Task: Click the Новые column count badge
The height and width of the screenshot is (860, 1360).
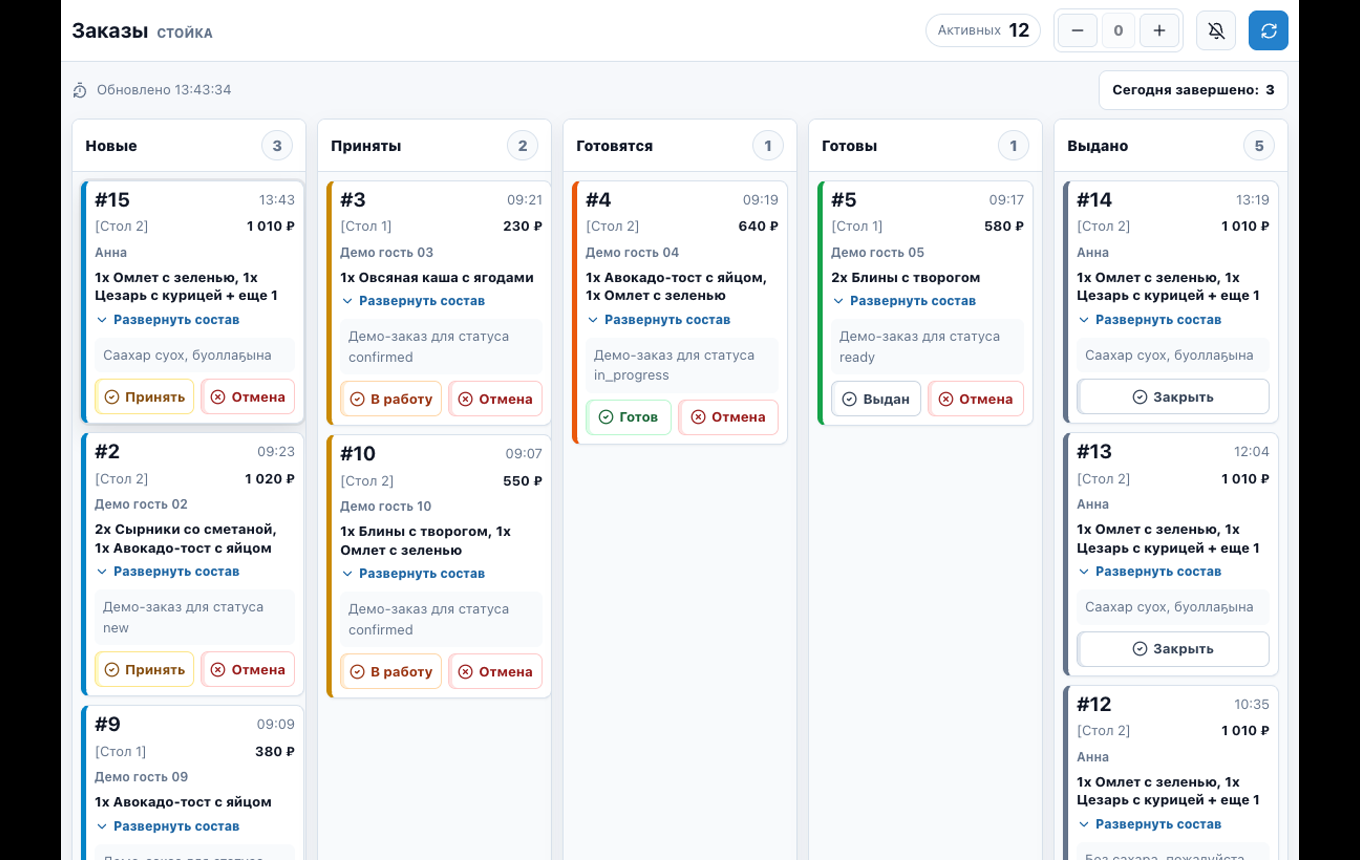Action: [x=277, y=146]
